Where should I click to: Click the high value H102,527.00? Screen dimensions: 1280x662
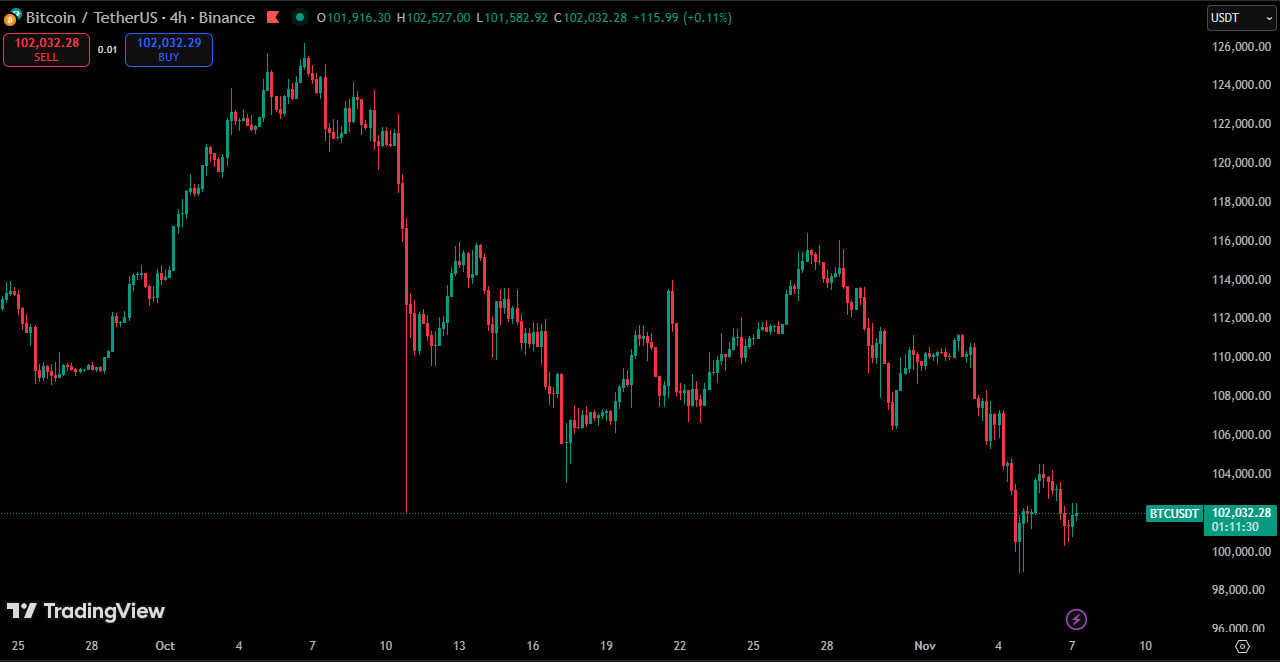pyautogui.click(x=433, y=18)
